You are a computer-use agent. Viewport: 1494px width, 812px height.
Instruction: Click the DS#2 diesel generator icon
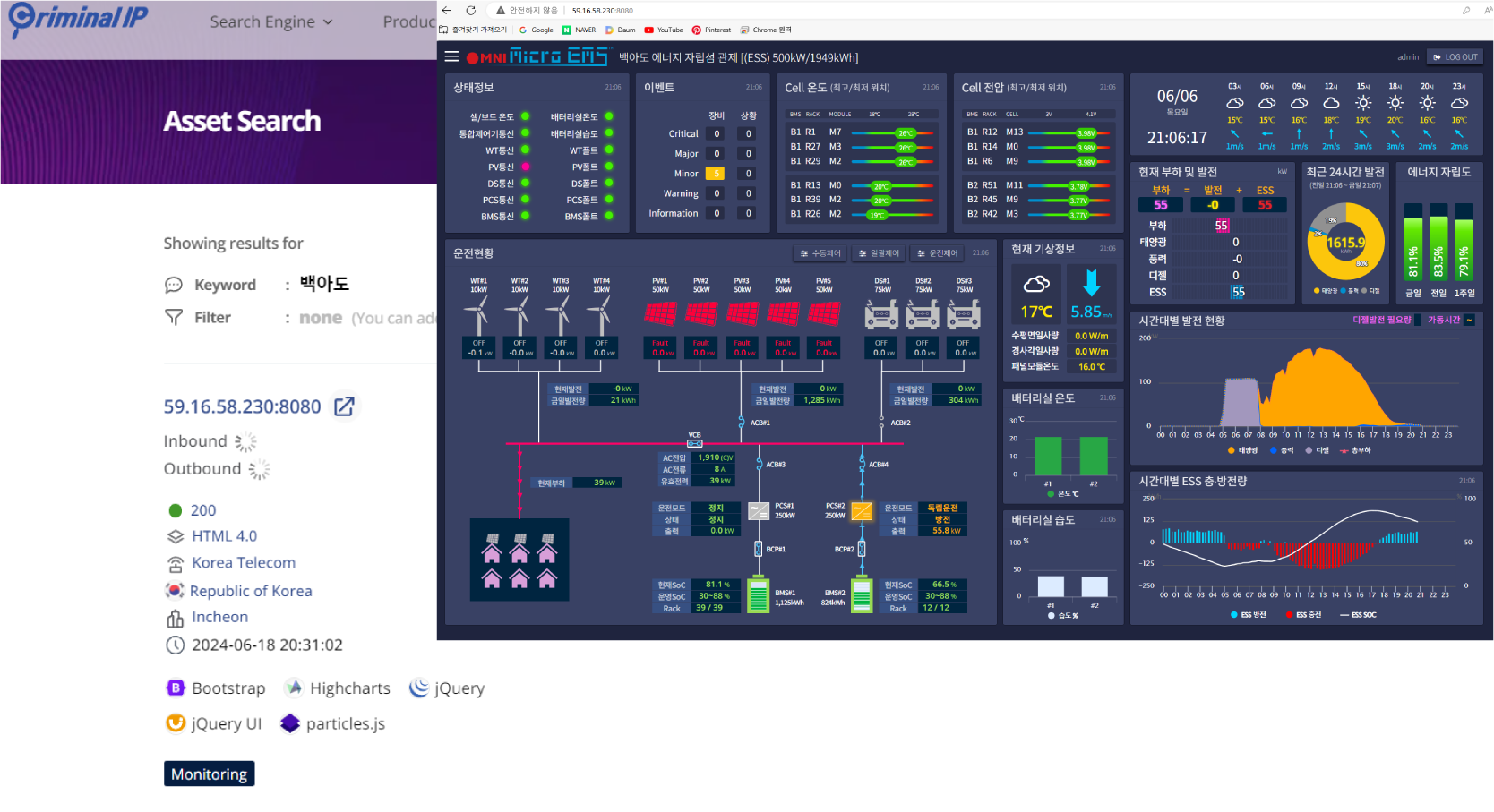coord(923,313)
